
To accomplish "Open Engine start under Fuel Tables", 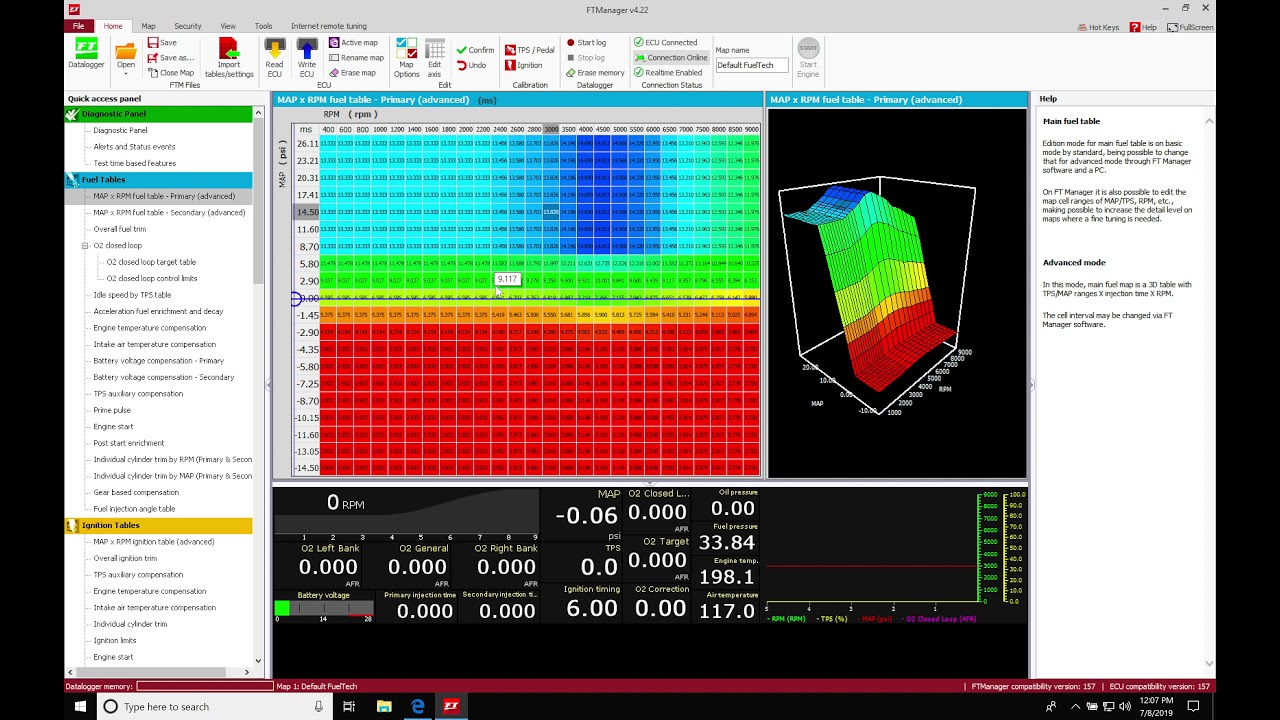I will [113, 427].
